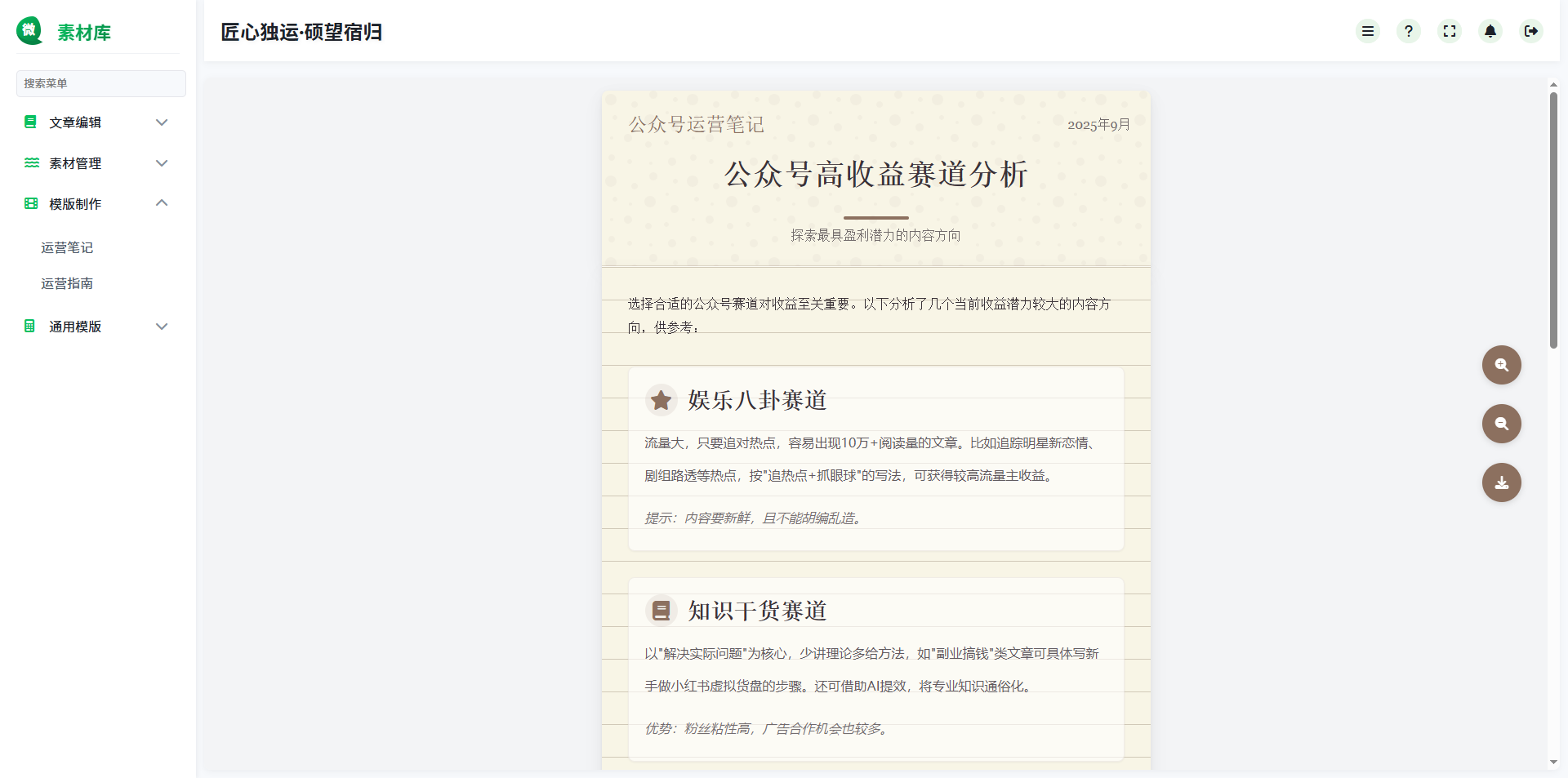Image resolution: width=1568 pixels, height=778 pixels.
Task: Click the 搜索菜单 search field
Action: click(100, 83)
